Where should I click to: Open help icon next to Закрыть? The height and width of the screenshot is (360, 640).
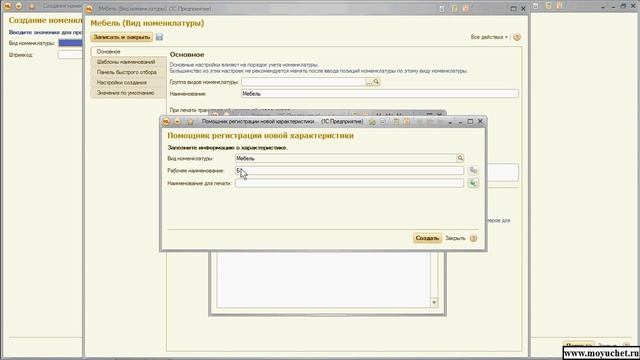(473, 238)
